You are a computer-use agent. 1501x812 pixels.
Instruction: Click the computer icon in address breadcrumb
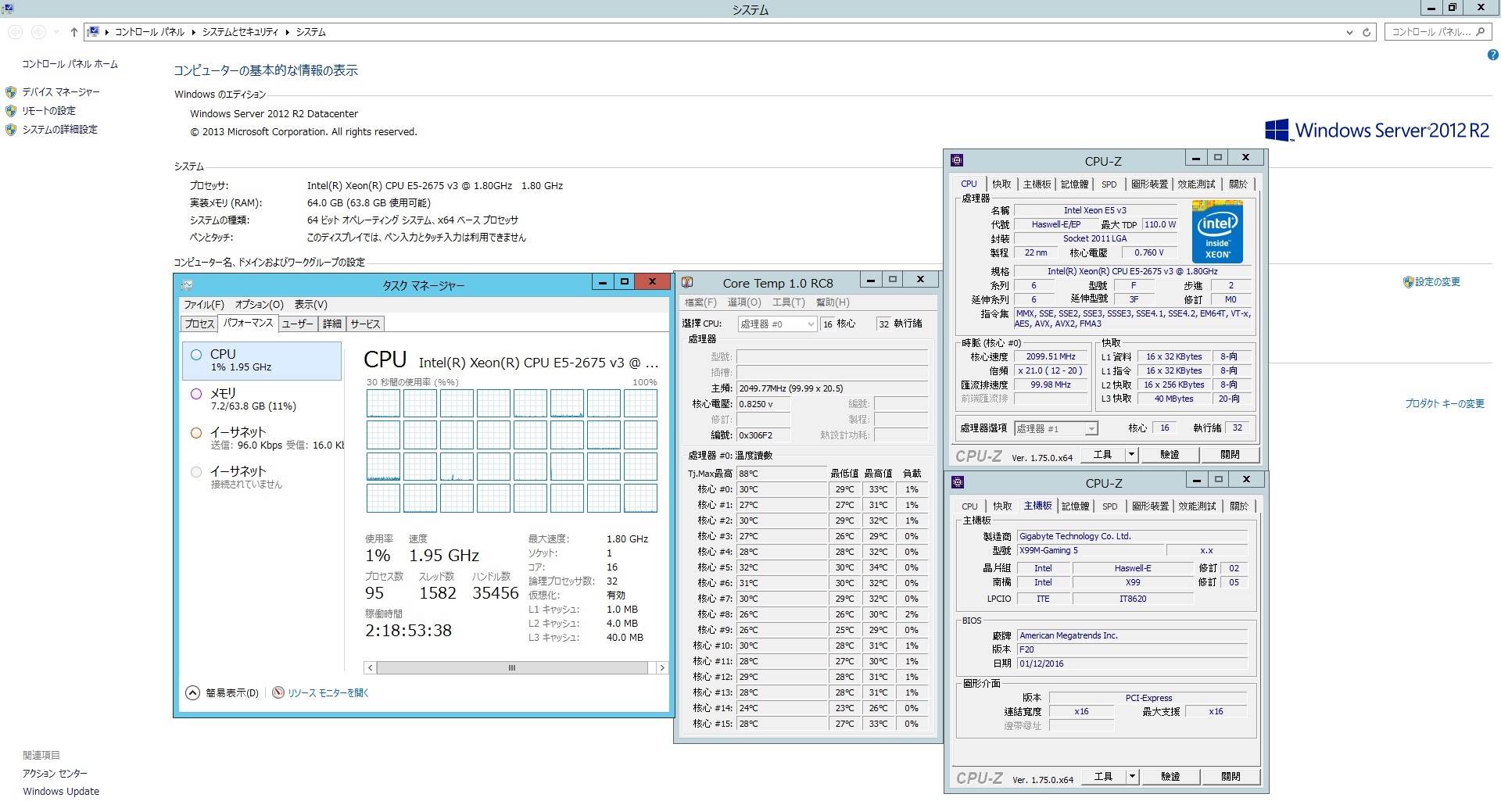click(x=93, y=32)
